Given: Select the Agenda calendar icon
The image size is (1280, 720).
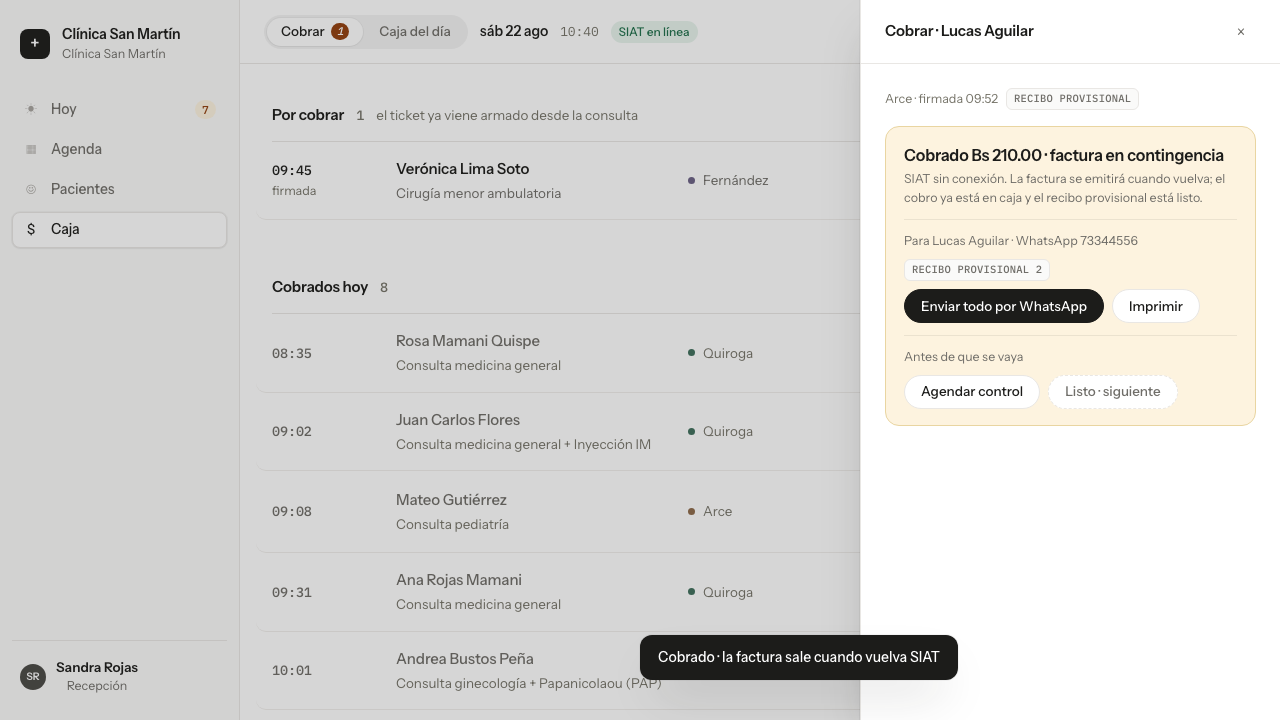Looking at the screenshot, I should coord(31,149).
